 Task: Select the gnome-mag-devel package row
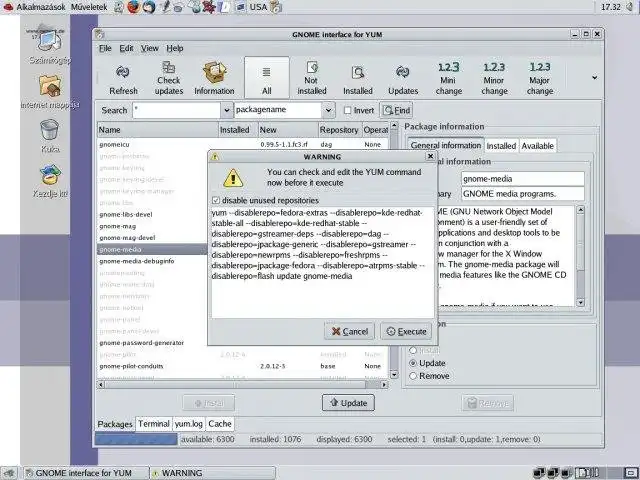(152, 238)
